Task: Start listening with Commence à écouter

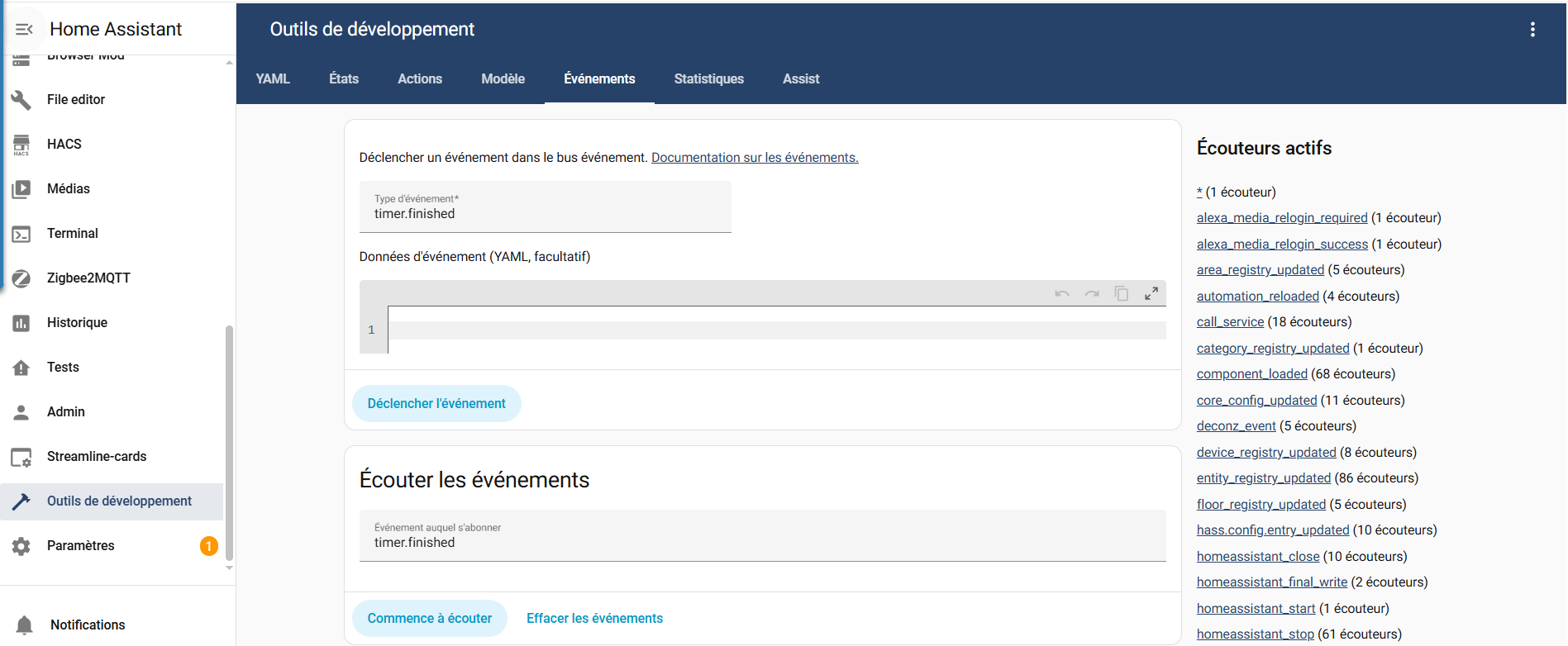Action: coord(429,618)
